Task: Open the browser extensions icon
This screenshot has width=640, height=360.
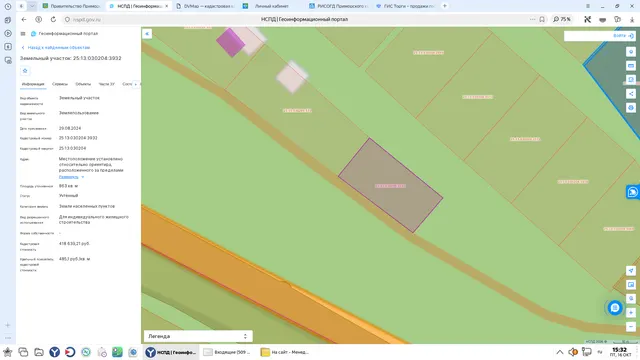Action: [618, 19]
